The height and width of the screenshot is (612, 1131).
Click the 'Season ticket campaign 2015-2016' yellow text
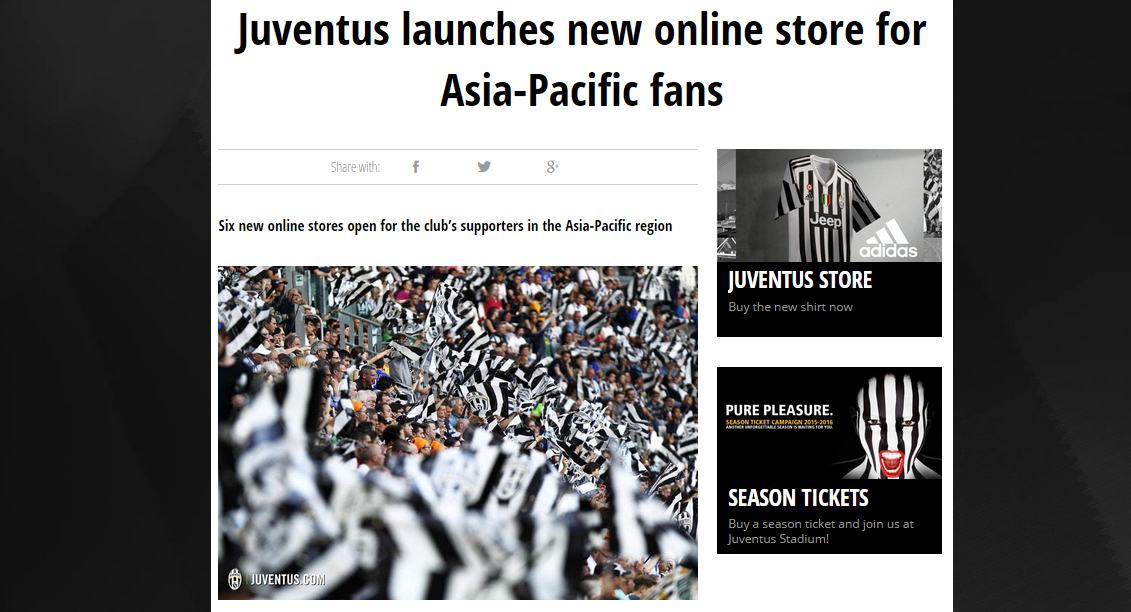coord(779,422)
